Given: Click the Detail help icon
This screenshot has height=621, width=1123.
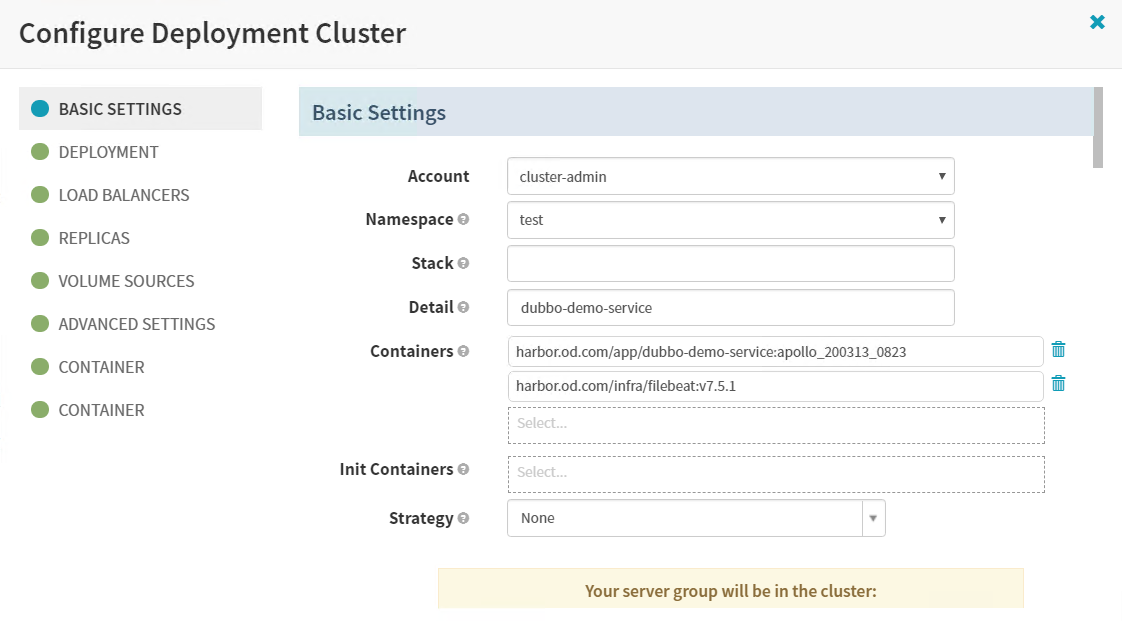Looking at the screenshot, I should [x=463, y=308].
